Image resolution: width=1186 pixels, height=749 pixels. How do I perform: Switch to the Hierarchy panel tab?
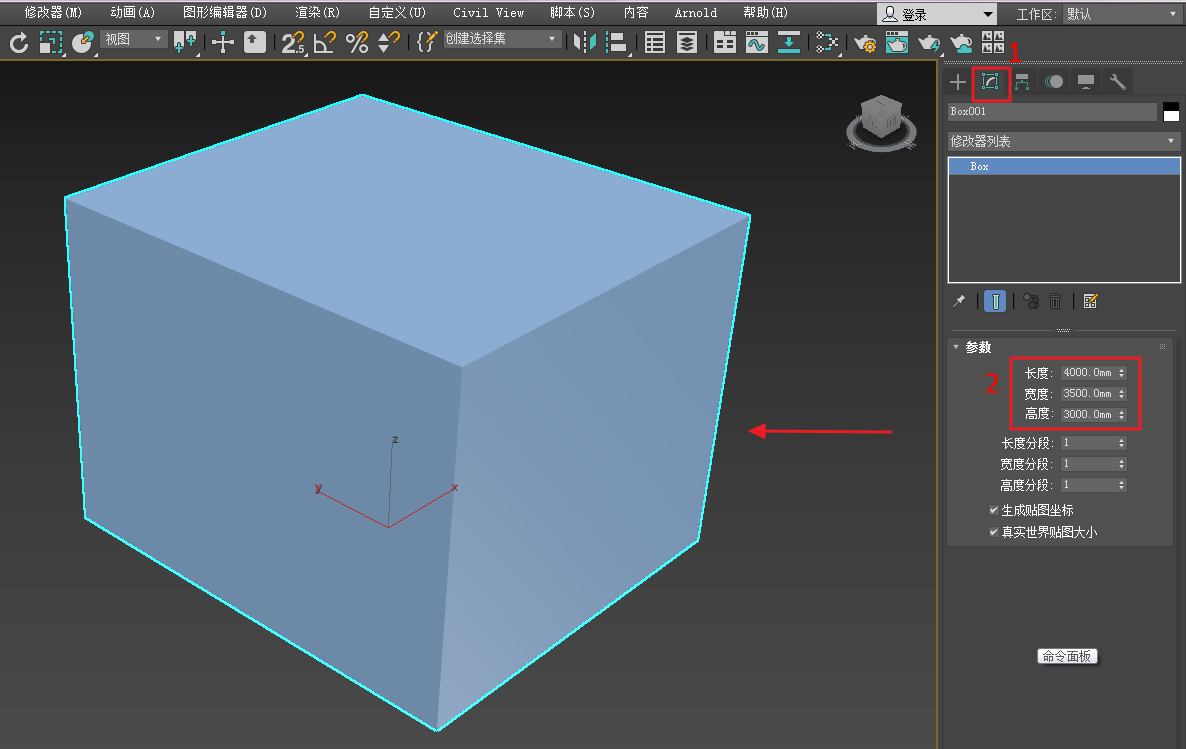[x=1022, y=82]
